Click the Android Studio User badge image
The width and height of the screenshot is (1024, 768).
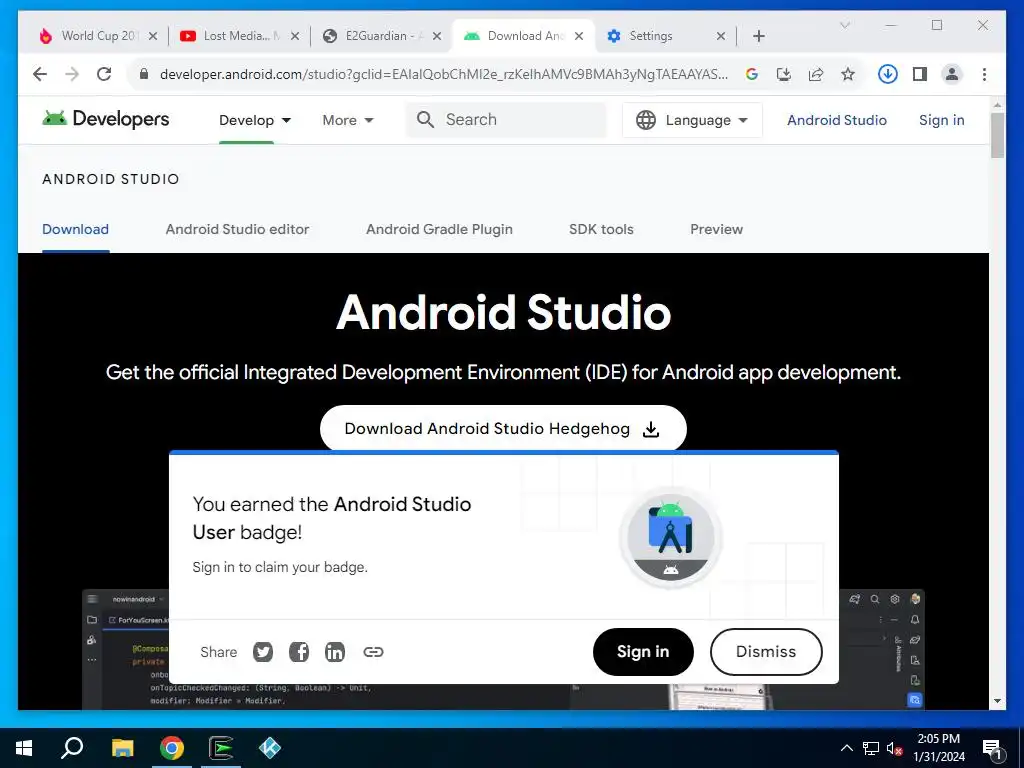coord(671,537)
